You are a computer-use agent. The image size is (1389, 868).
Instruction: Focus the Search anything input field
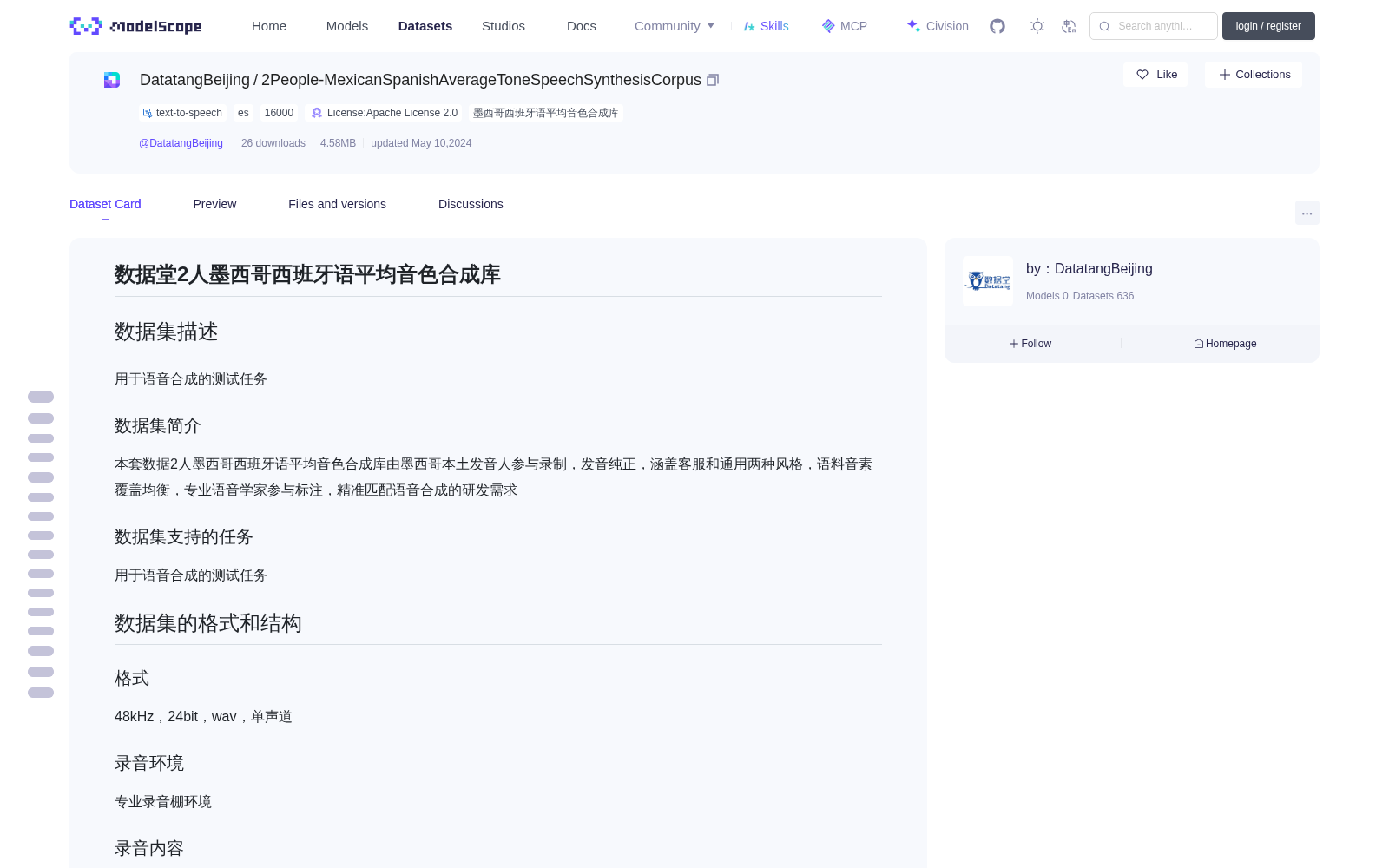click(1154, 26)
